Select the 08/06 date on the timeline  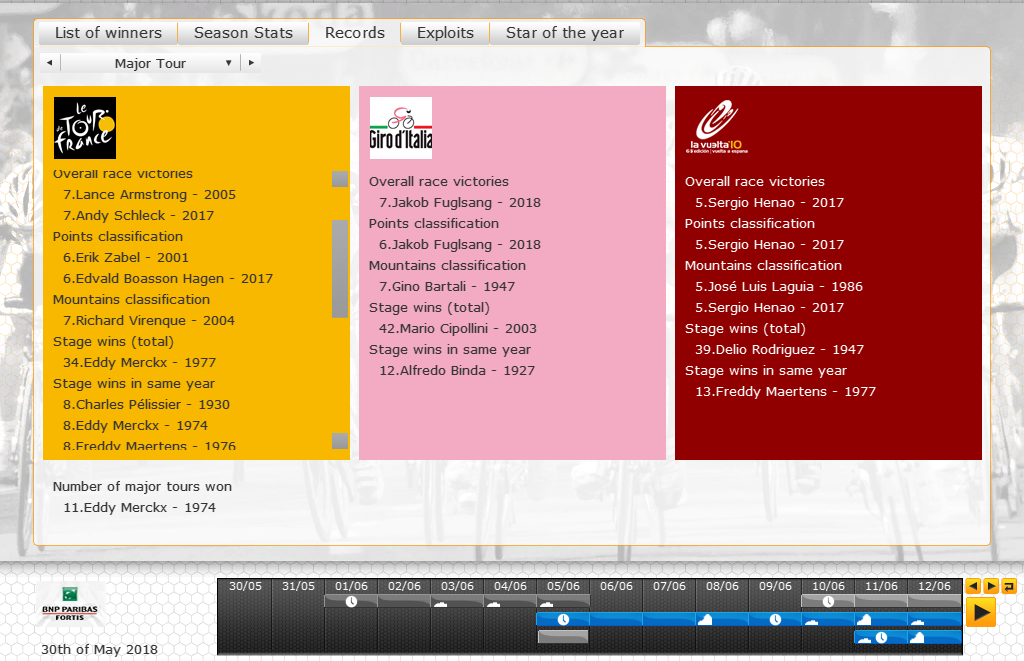(722, 586)
